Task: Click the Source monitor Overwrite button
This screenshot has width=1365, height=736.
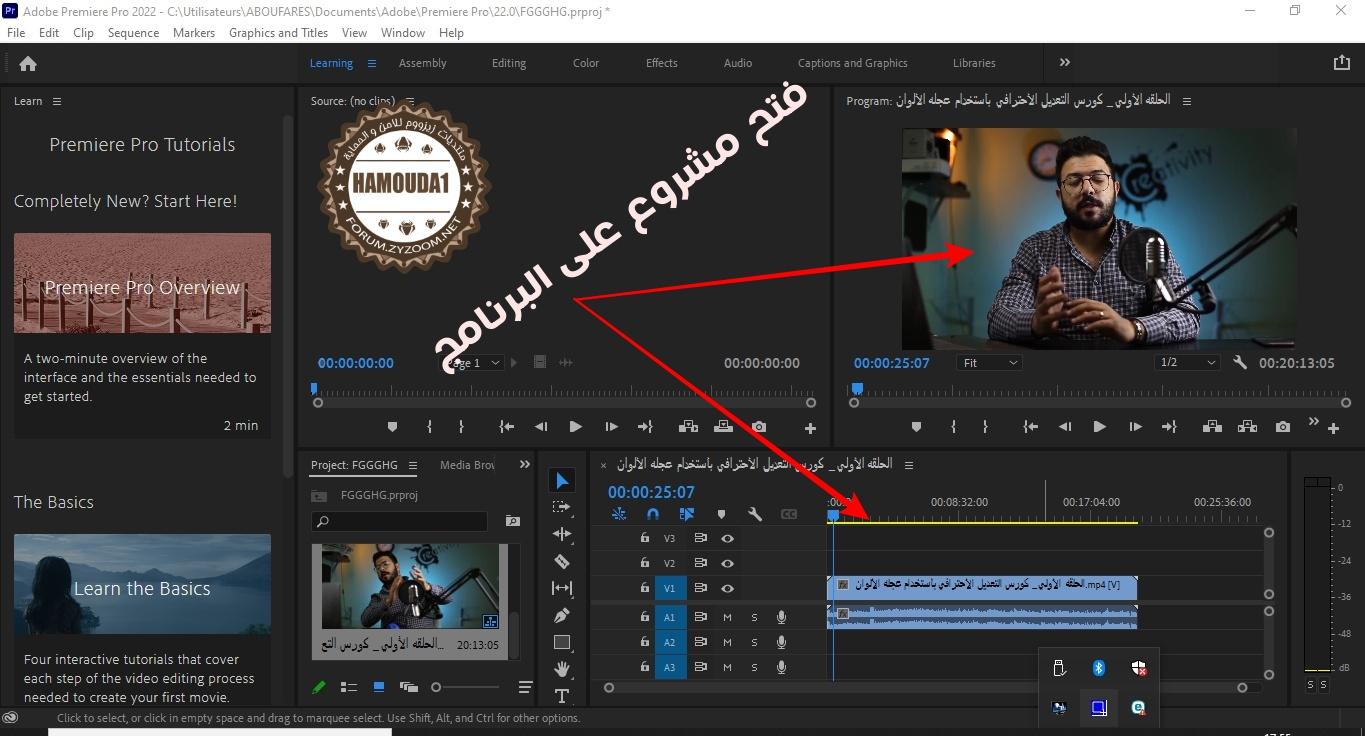Action: pyautogui.click(x=723, y=427)
